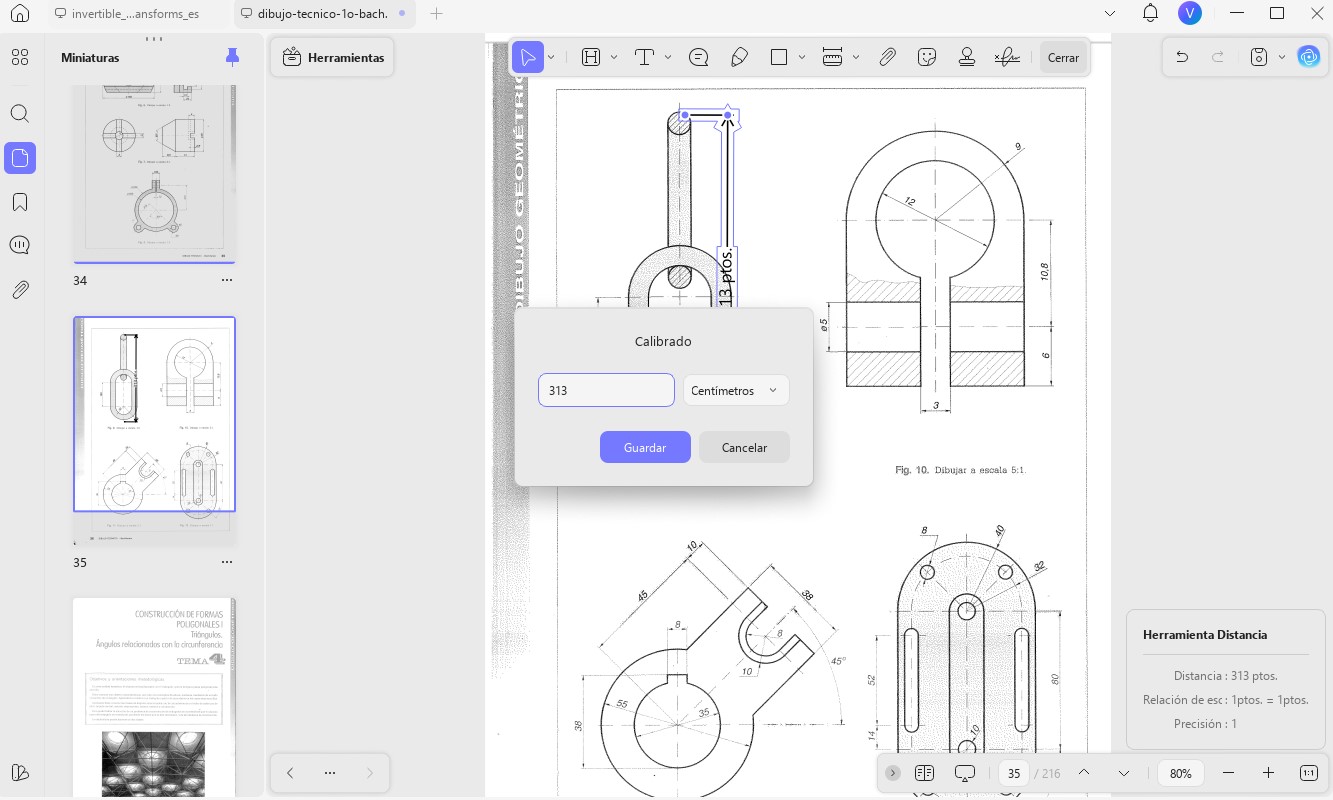Open the 80% zoom level field
The image size is (1333, 800).
coord(1181,773)
